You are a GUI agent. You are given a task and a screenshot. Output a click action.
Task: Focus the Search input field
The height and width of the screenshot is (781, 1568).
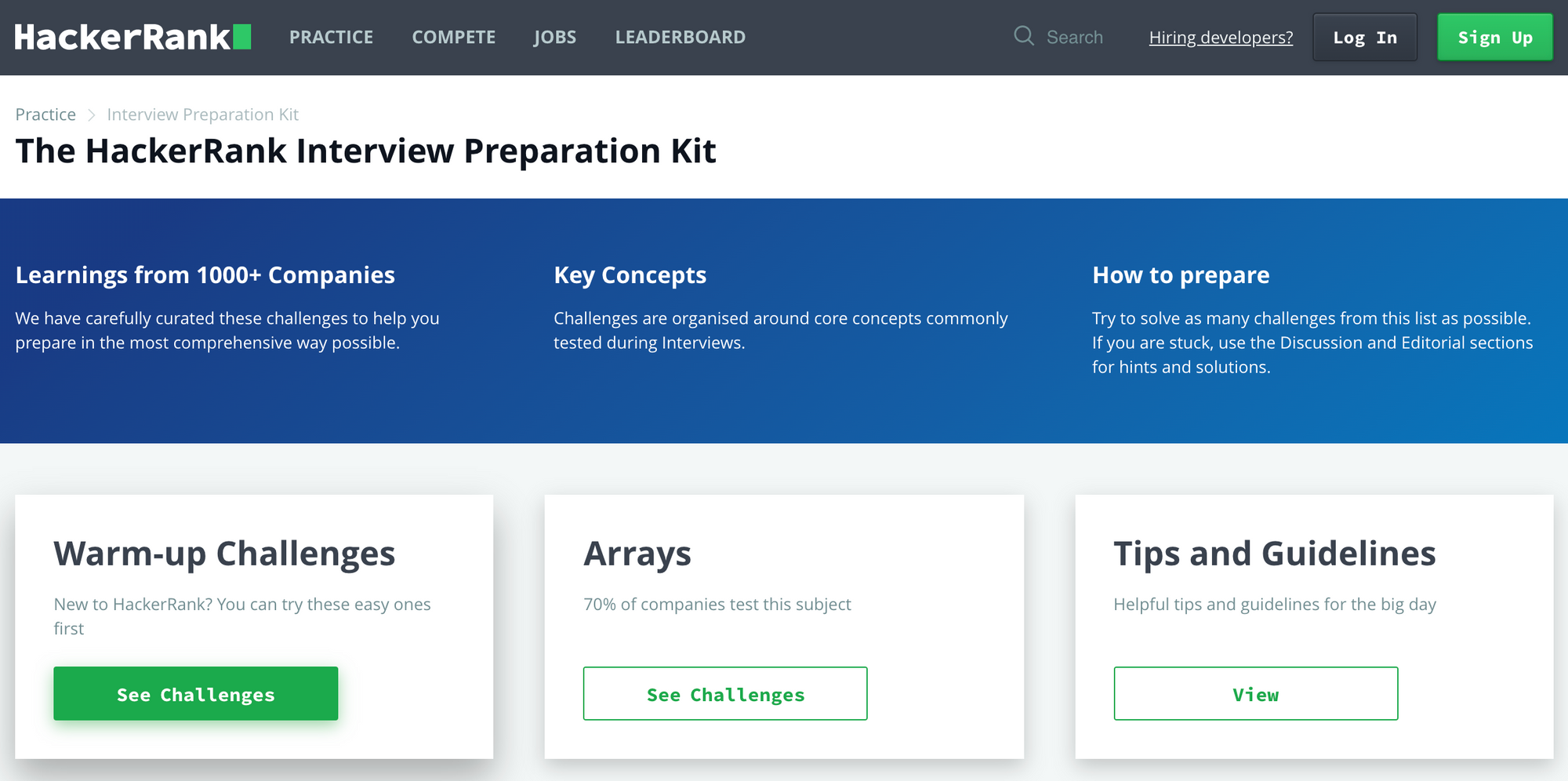tap(1074, 37)
